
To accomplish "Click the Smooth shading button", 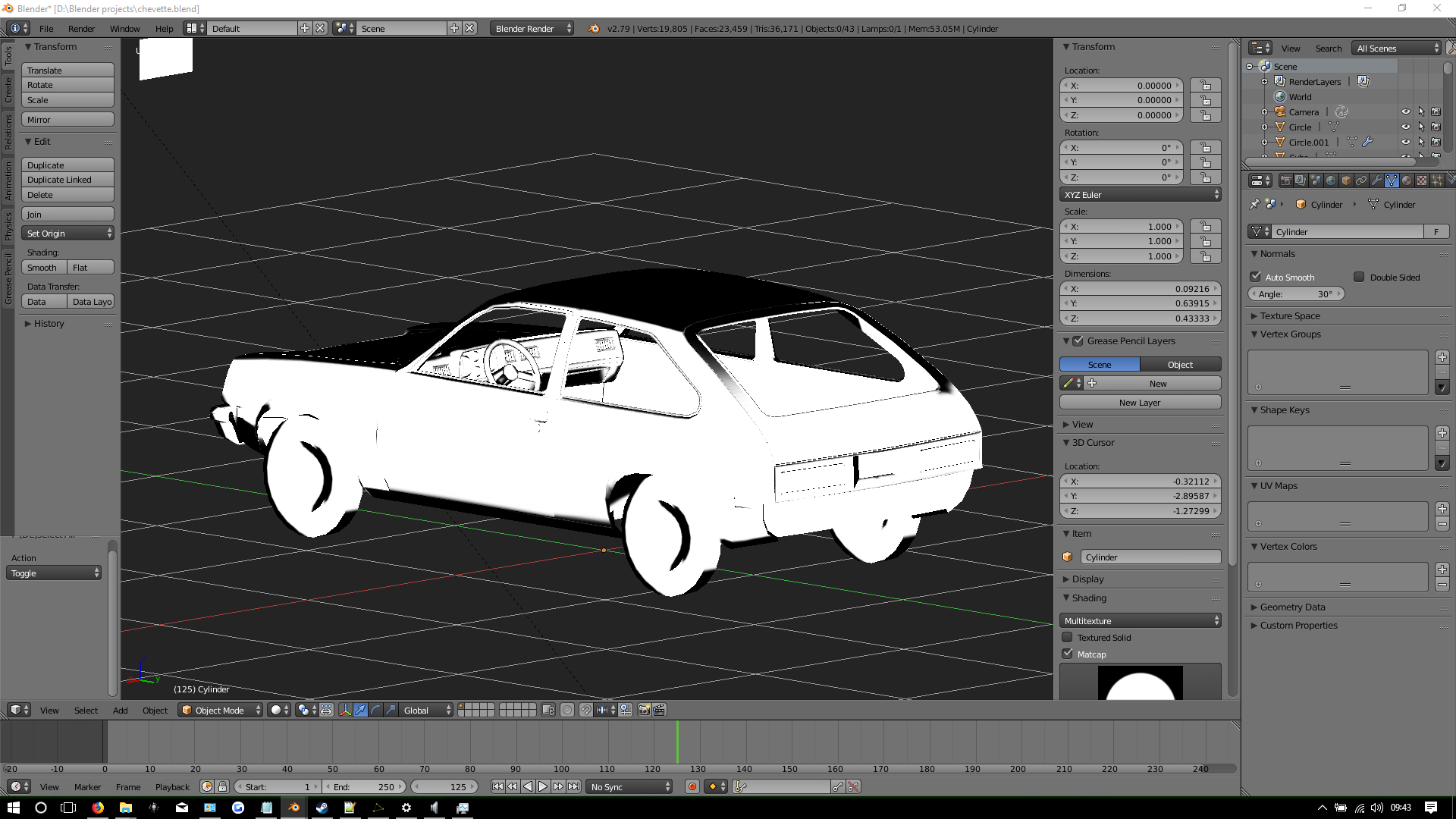I will coord(43,267).
